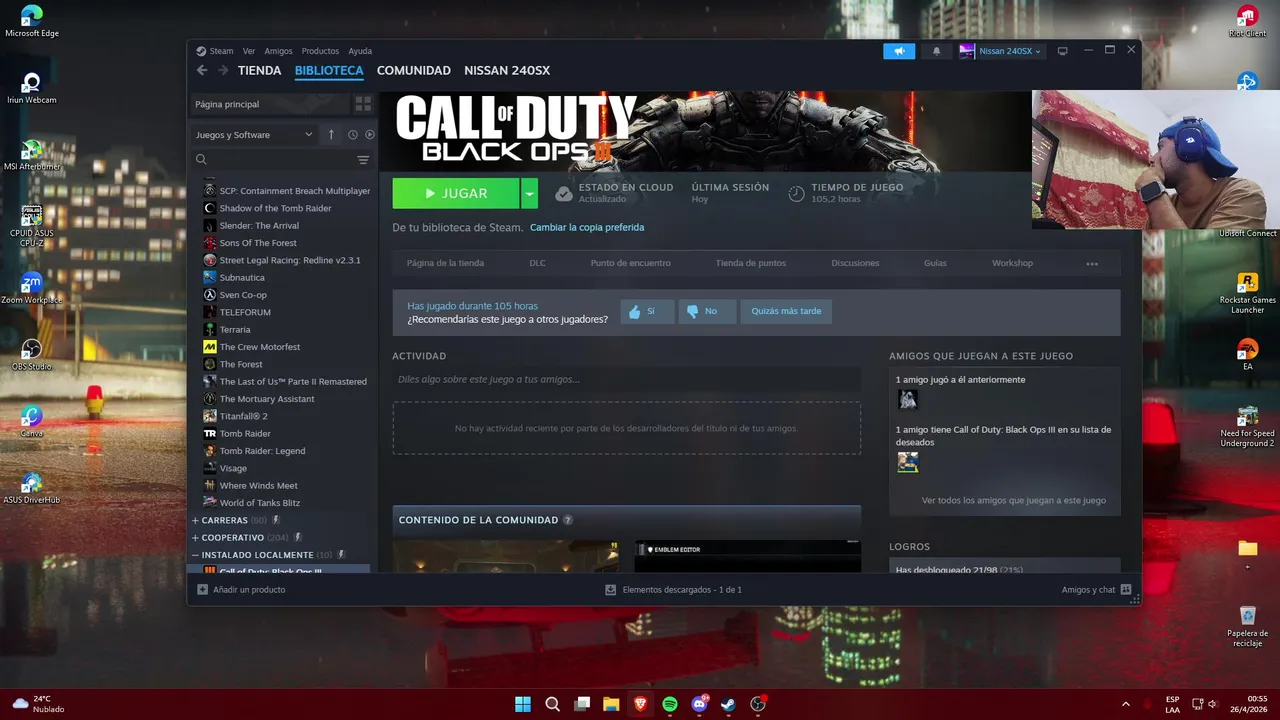The width and height of the screenshot is (1280, 720).
Task: Filter by ready to play icon
Action: pyautogui.click(x=370, y=134)
